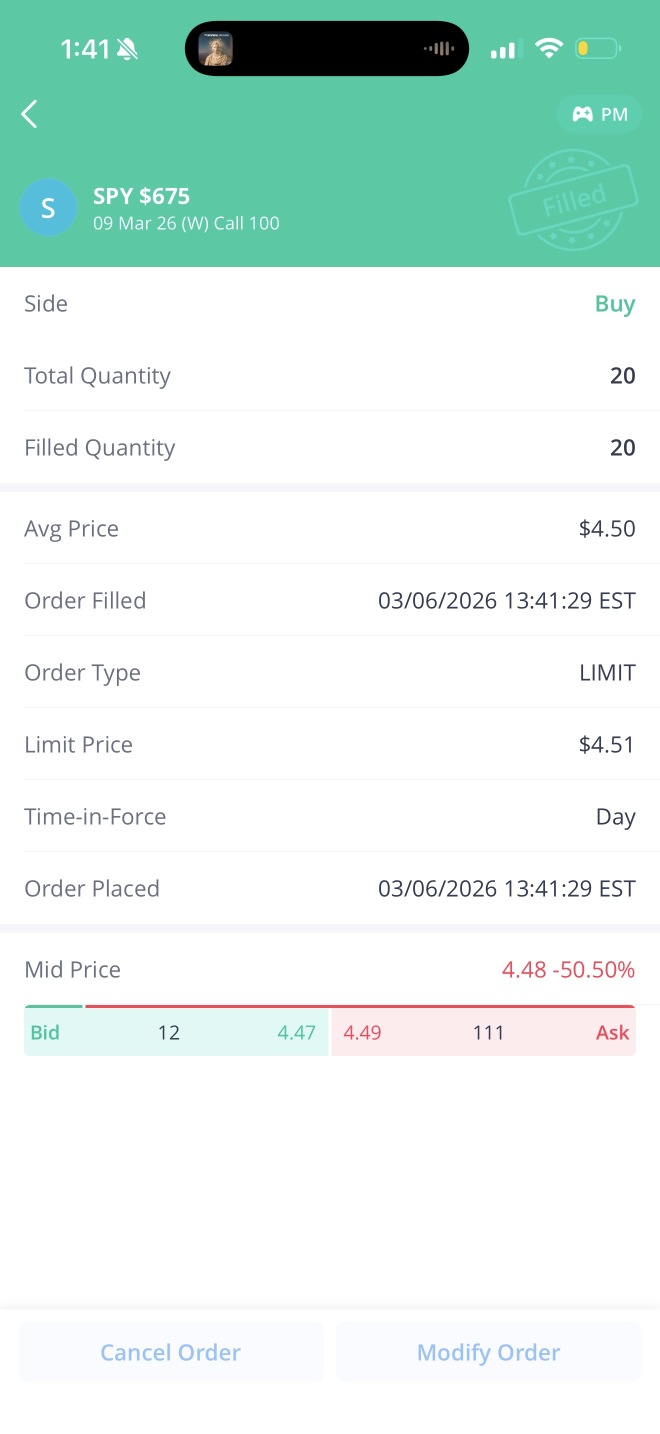Select the Ask 4.49 quote cell
Viewport: 660px width, 1434px height.
(x=484, y=1032)
